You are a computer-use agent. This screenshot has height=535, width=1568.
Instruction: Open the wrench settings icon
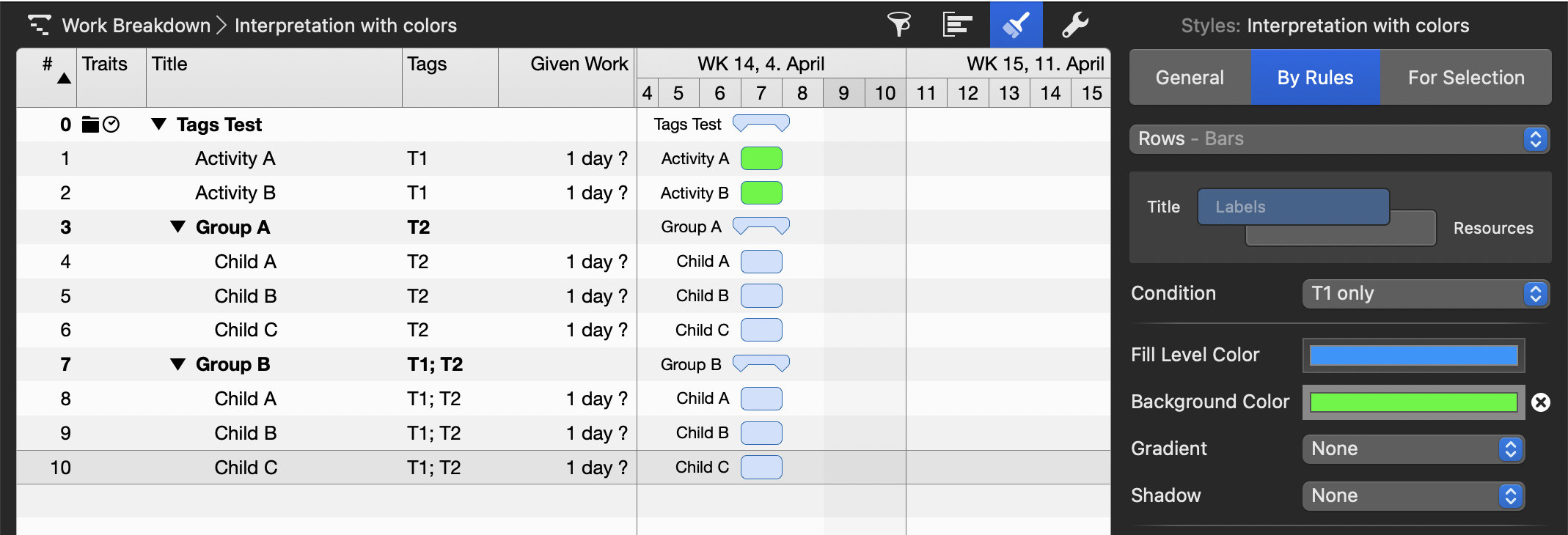(x=1075, y=25)
